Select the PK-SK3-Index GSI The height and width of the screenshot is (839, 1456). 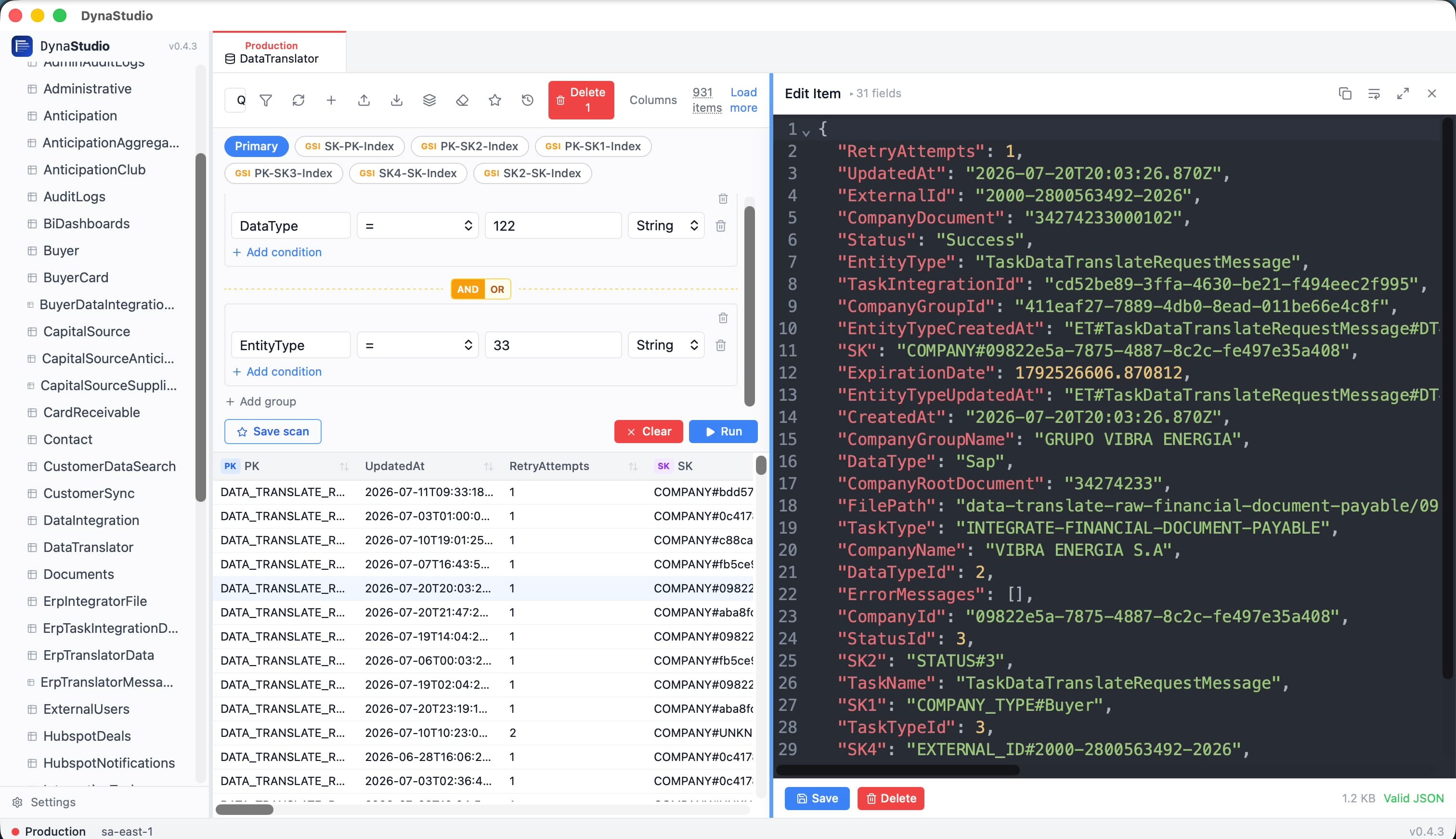click(284, 173)
